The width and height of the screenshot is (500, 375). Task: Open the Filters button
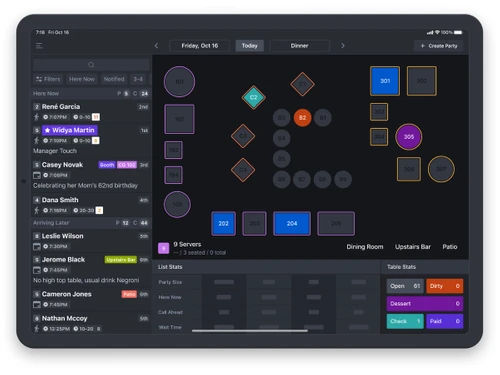click(x=48, y=79)
